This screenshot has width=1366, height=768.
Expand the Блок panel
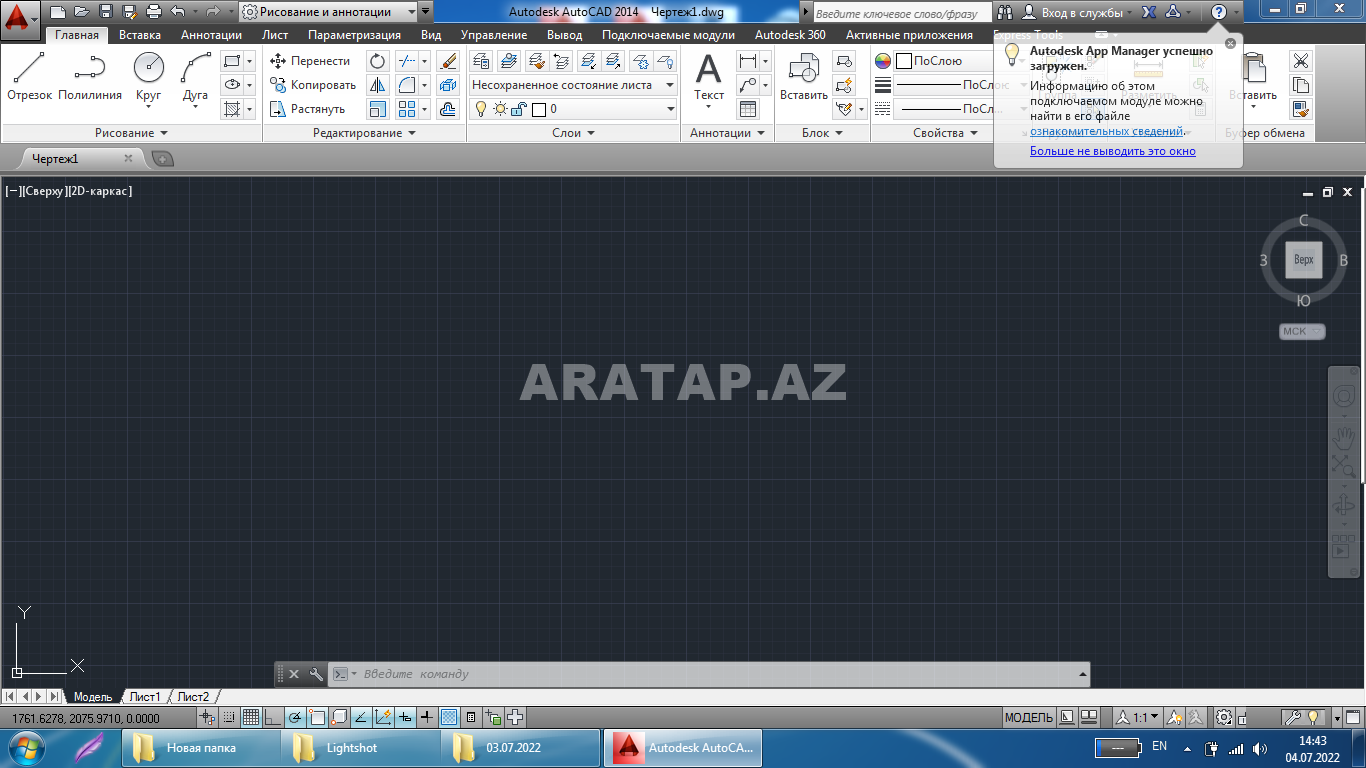click(822, 133)
